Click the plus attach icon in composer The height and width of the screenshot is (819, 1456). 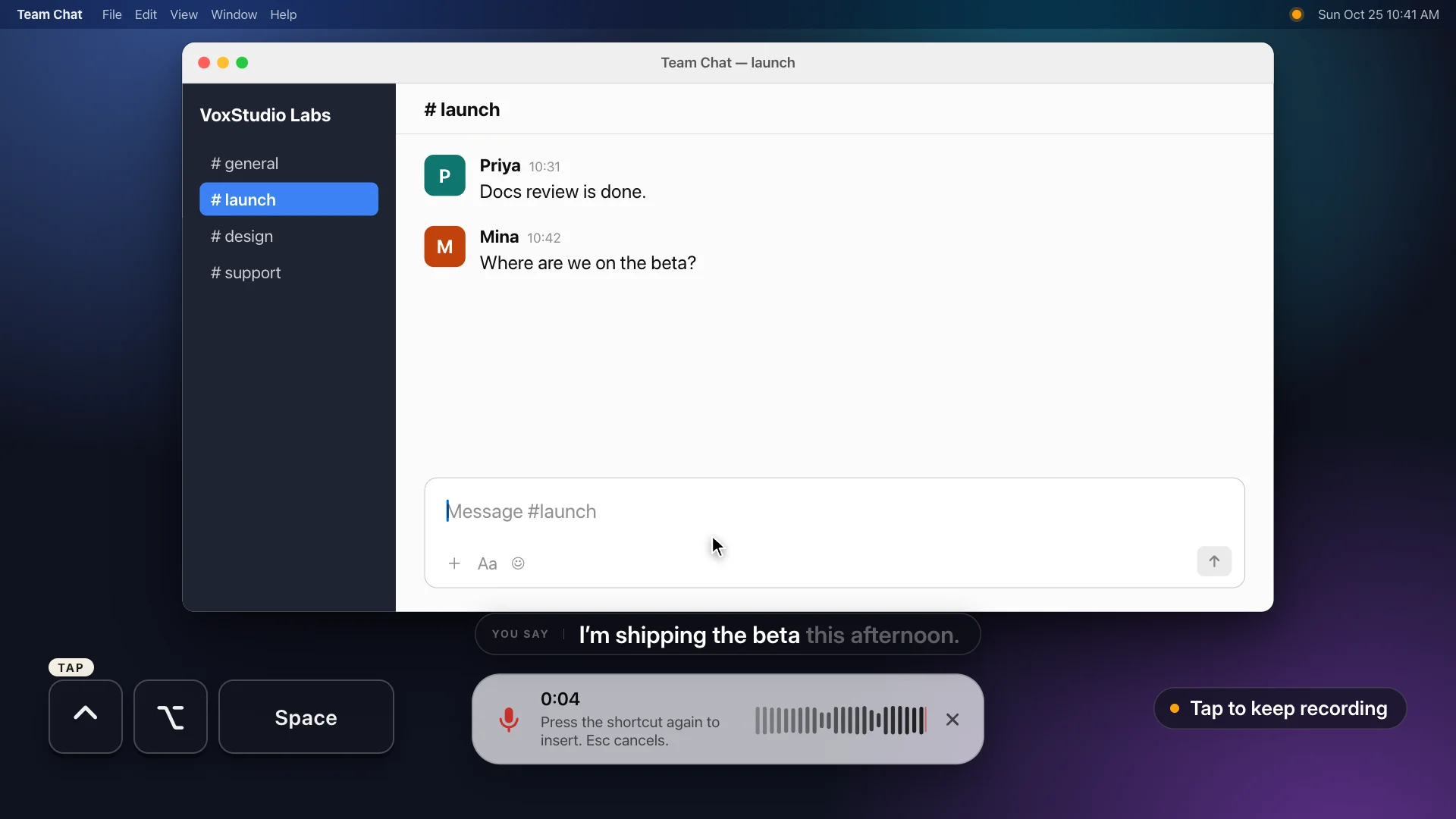454,563
